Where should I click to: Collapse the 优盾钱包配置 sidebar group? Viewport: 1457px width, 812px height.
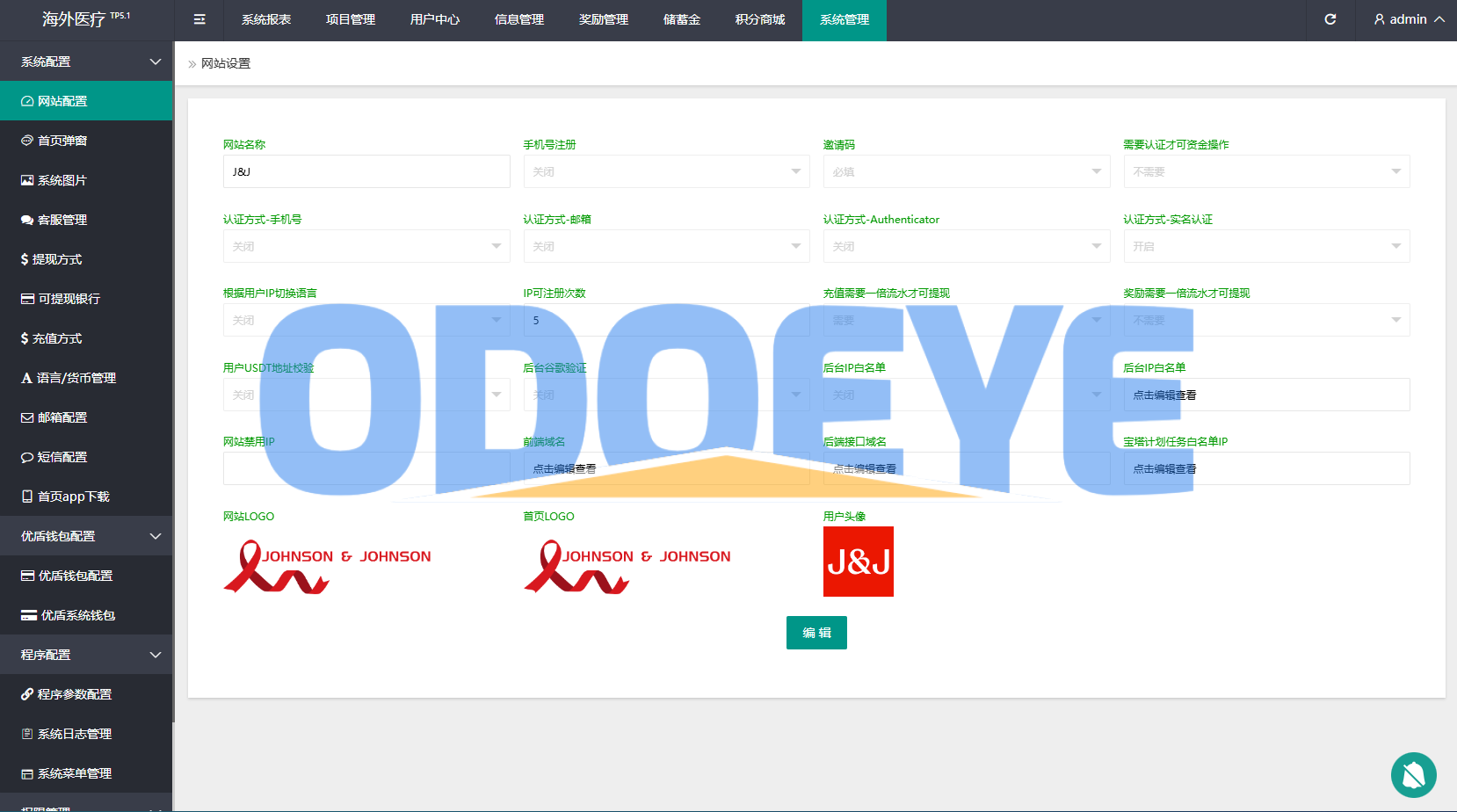(x=86, y=536)
